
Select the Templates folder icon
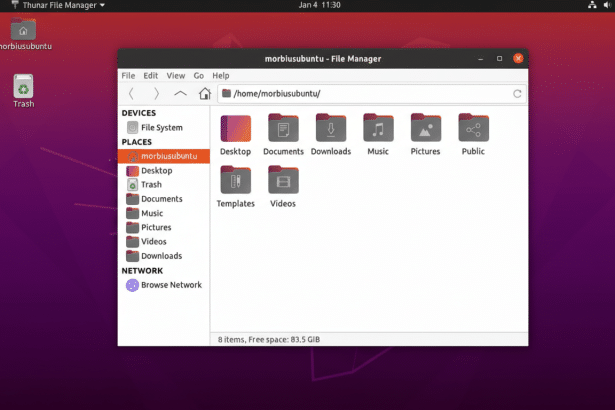tap(235, 180)
